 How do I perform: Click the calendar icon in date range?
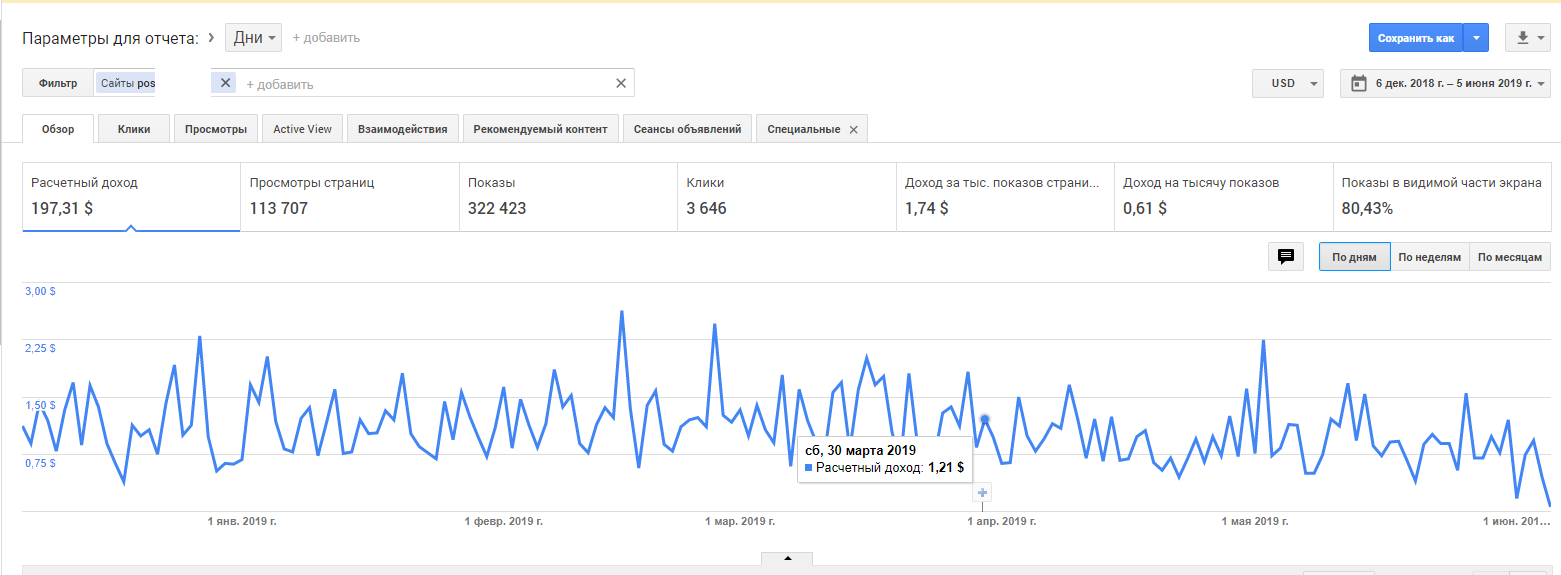(1359, 83)
